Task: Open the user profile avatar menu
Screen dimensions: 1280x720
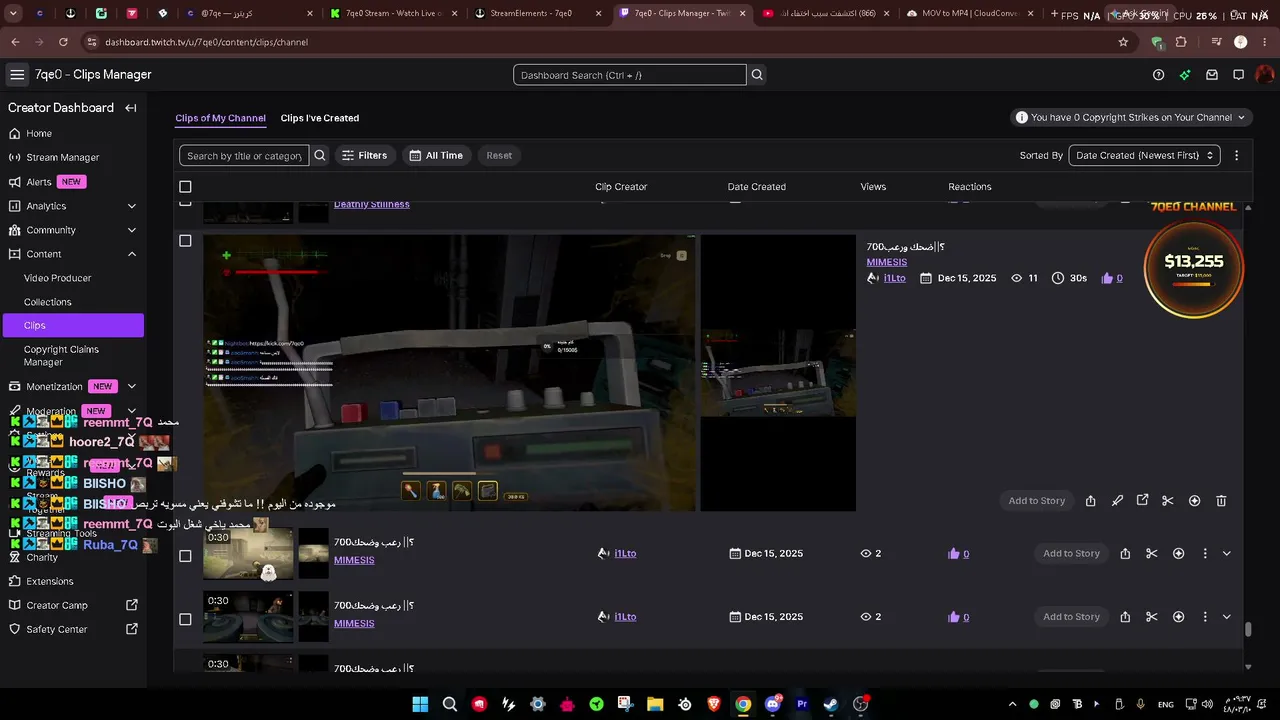Action: 1265,75
